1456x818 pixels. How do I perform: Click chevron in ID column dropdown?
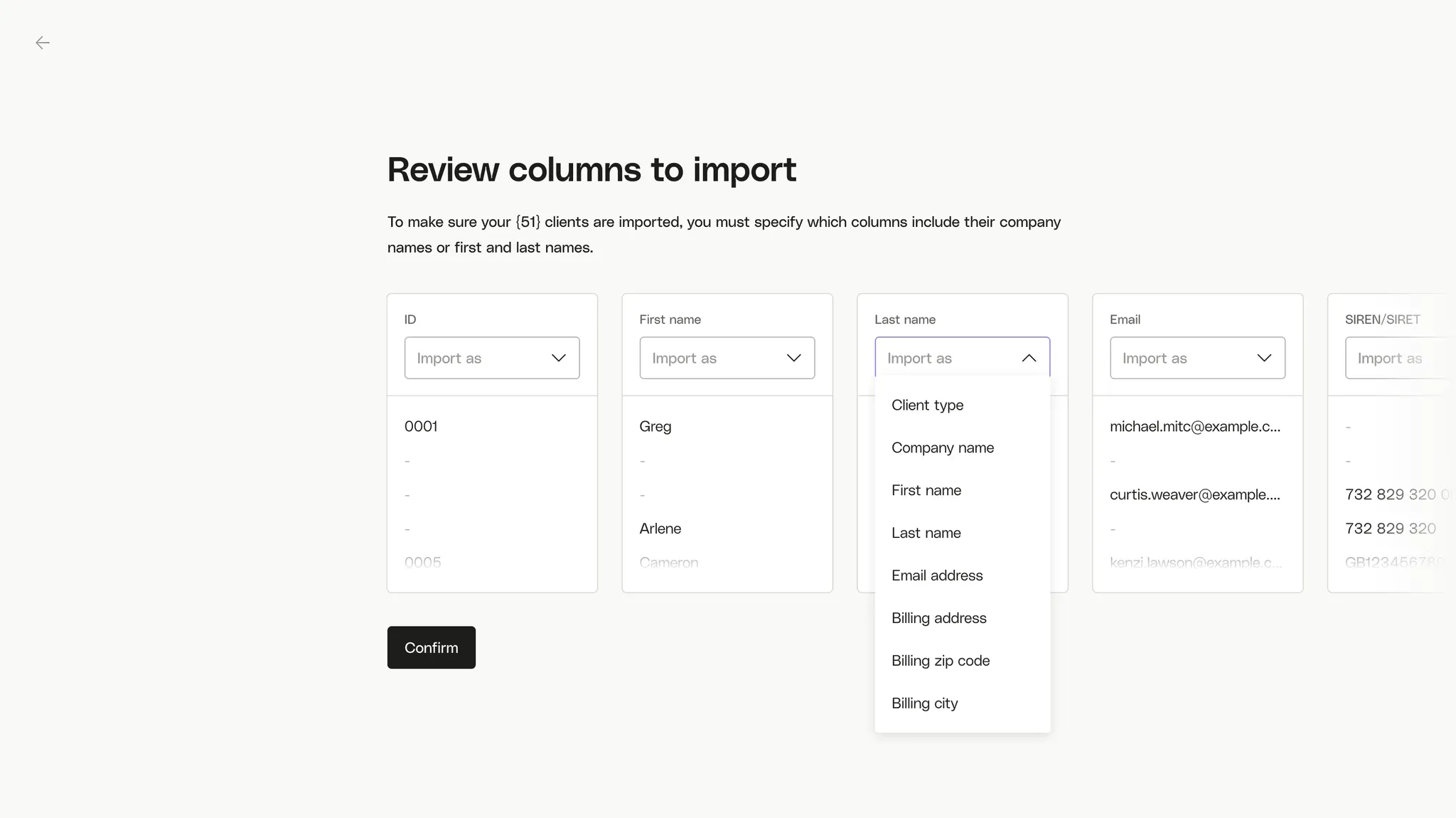[559, 358]
